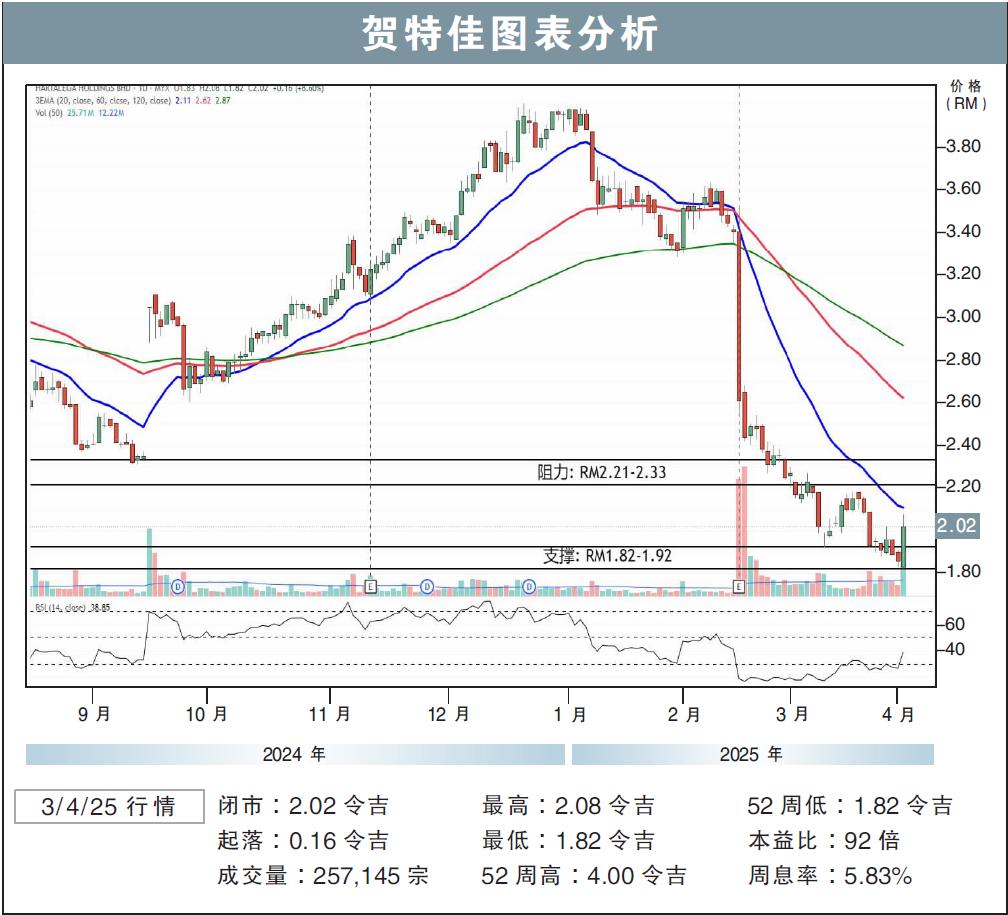The height and width of the screenshot is (915, 1008).
Task: Click the current price label 2.02
Action: (957, 526)
